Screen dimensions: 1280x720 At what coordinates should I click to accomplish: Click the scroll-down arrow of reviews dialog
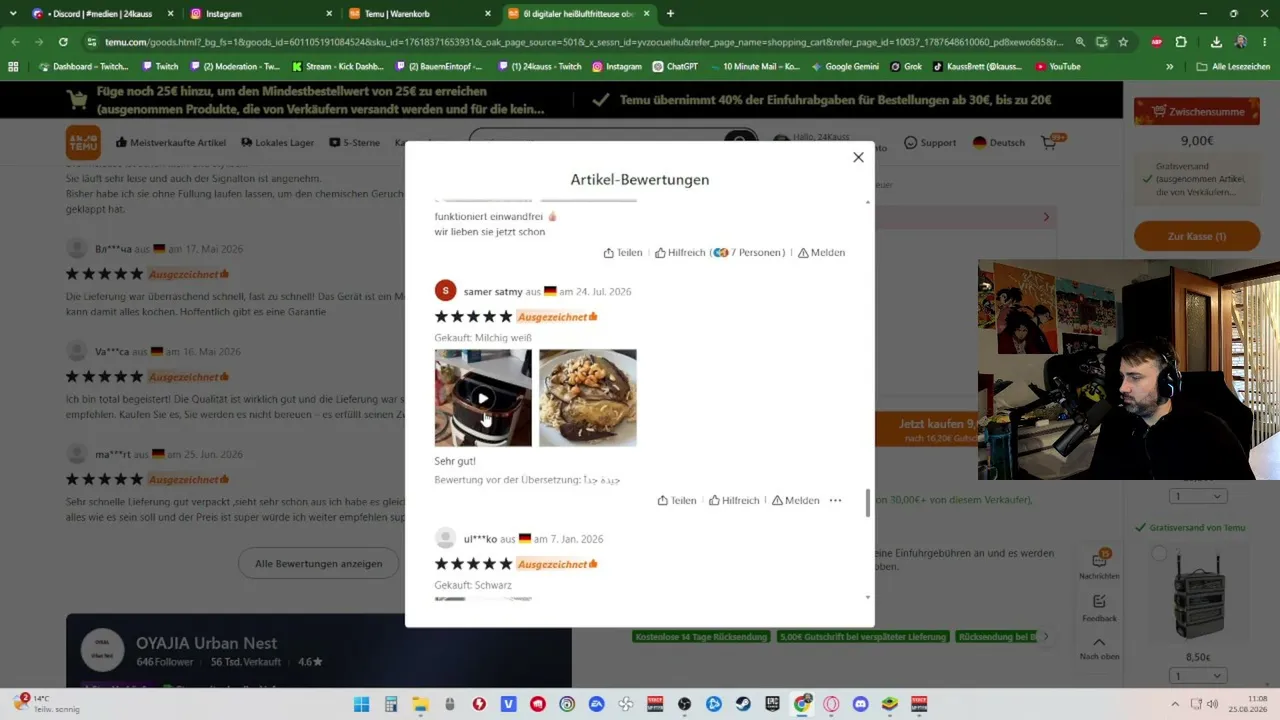pyautogui.click(x=868, y=597)
